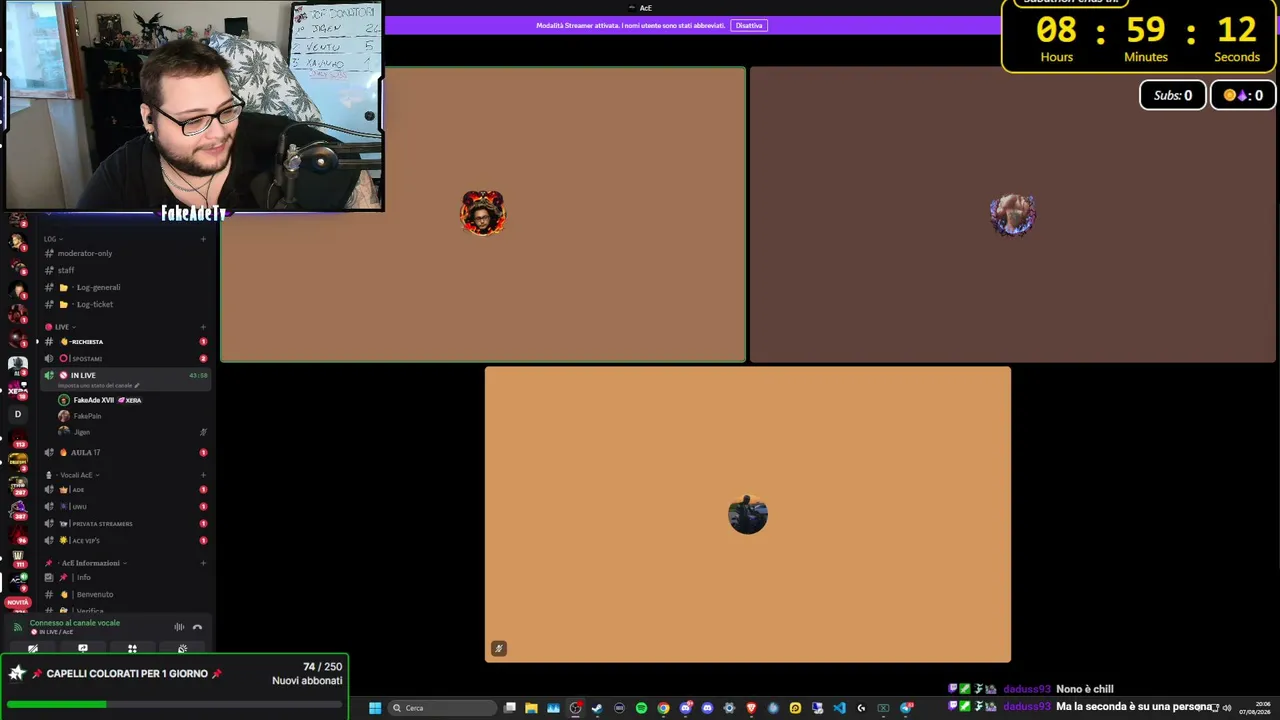Open the activities launcher button
This screenshot has height=720, width=1280.
coord(132,648)
